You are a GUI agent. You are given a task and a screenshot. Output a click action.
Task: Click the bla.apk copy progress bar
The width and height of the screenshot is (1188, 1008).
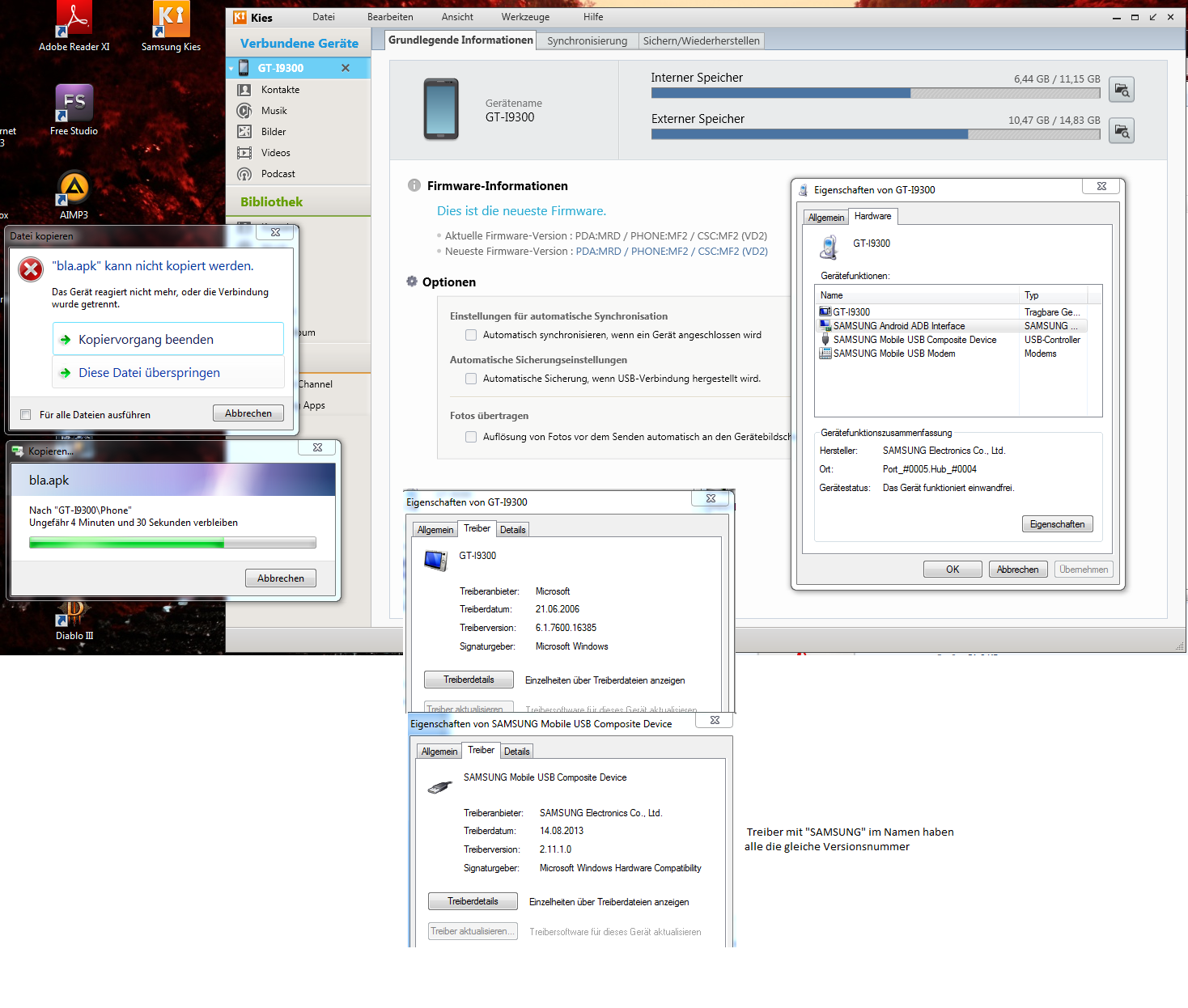coord(172,543)
